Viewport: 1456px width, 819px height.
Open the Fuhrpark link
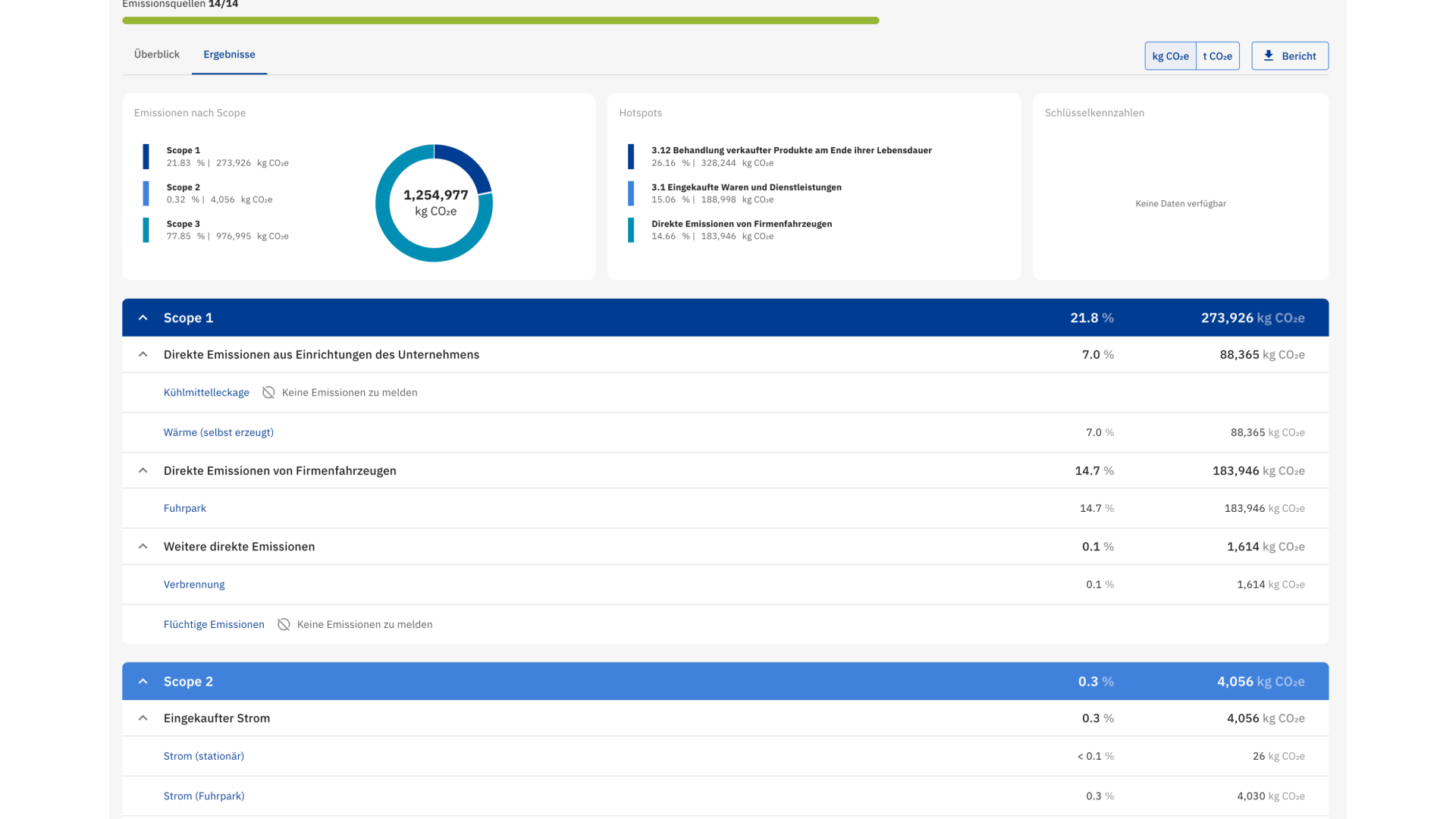[184, 508]
